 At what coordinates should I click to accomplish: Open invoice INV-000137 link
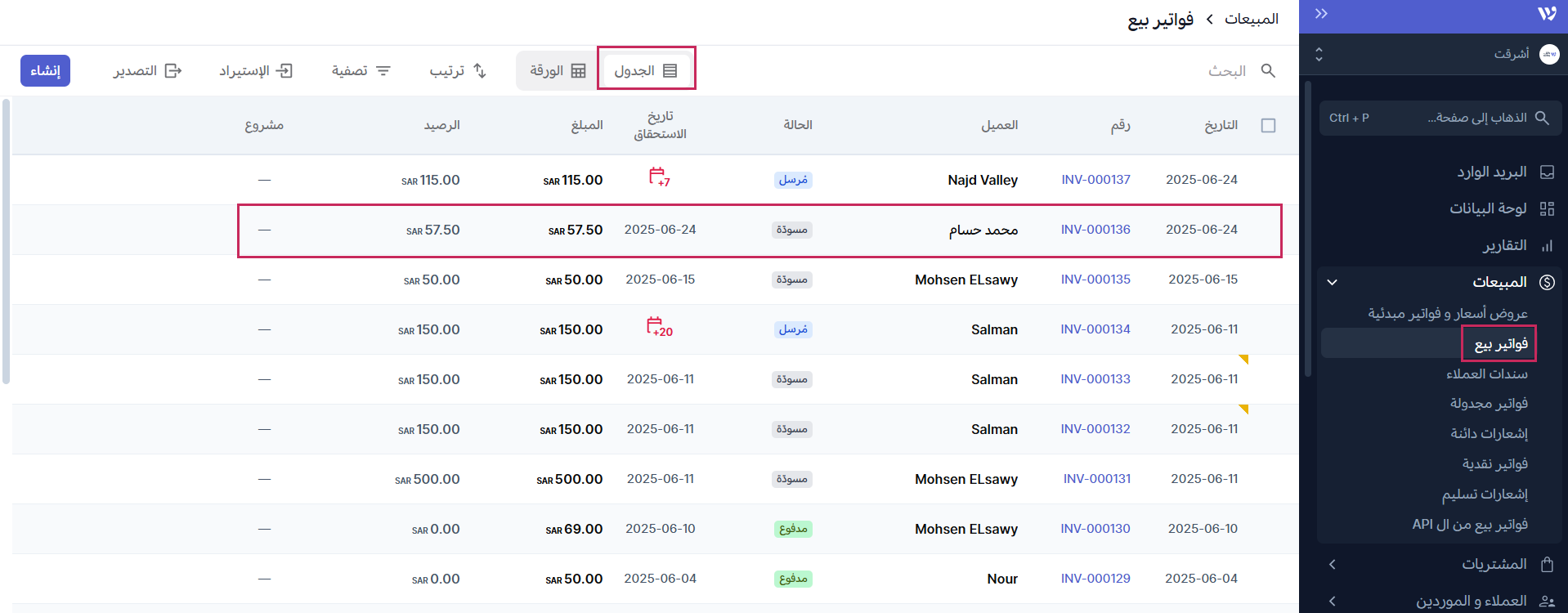1095,180
